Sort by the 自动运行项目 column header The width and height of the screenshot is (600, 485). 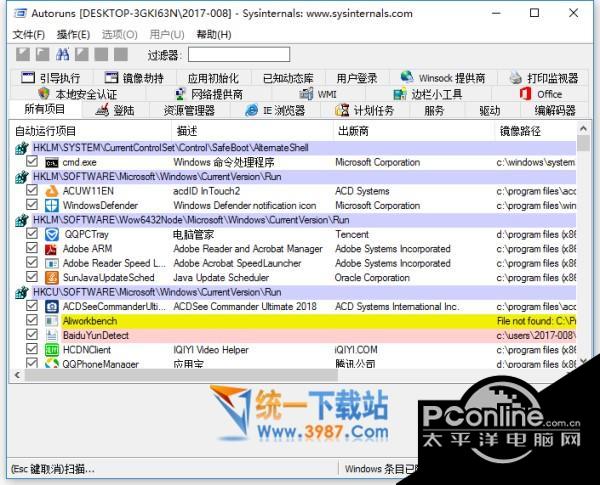(91, 131)
